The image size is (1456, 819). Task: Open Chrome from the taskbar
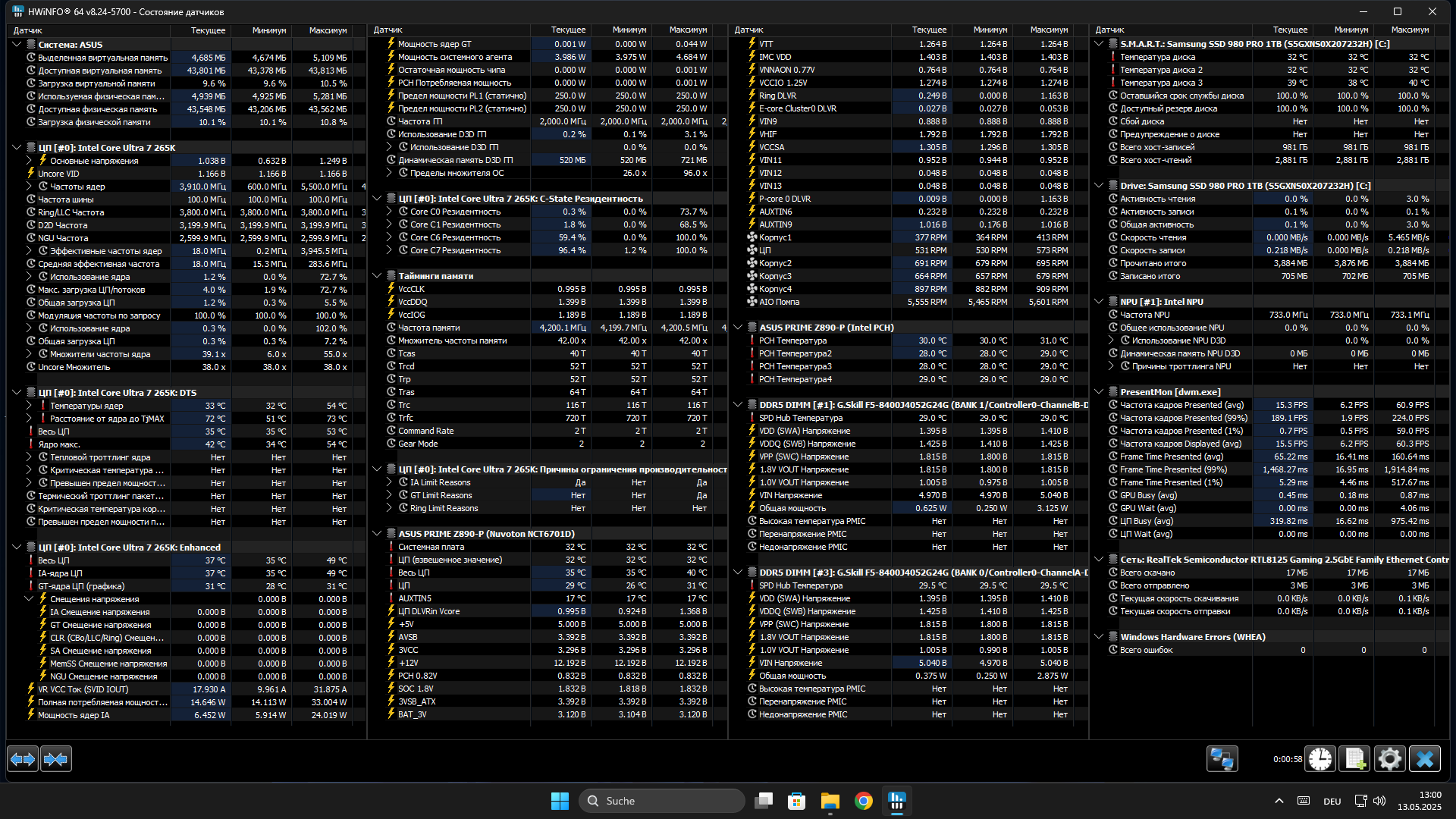(x=863, y=801)
